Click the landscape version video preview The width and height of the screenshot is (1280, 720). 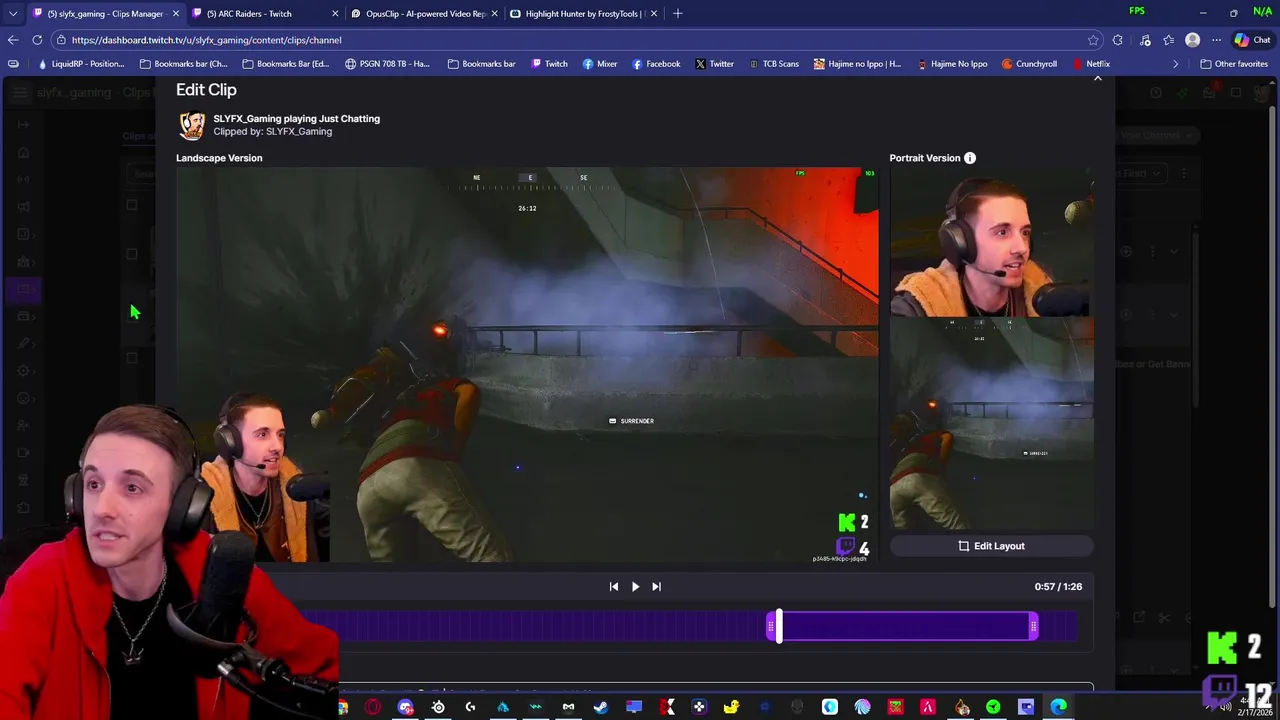pos(527,365)
